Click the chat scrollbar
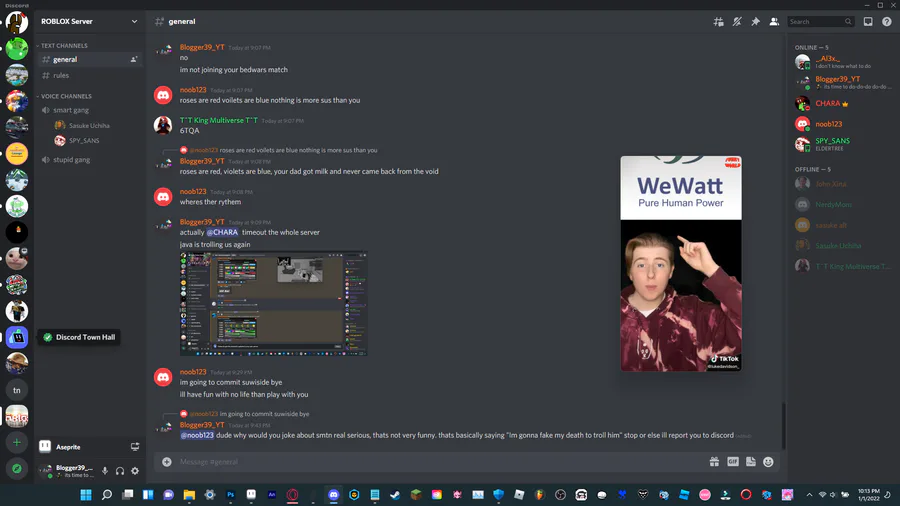Screen dimensions: 900x506 tap(783, 427)
